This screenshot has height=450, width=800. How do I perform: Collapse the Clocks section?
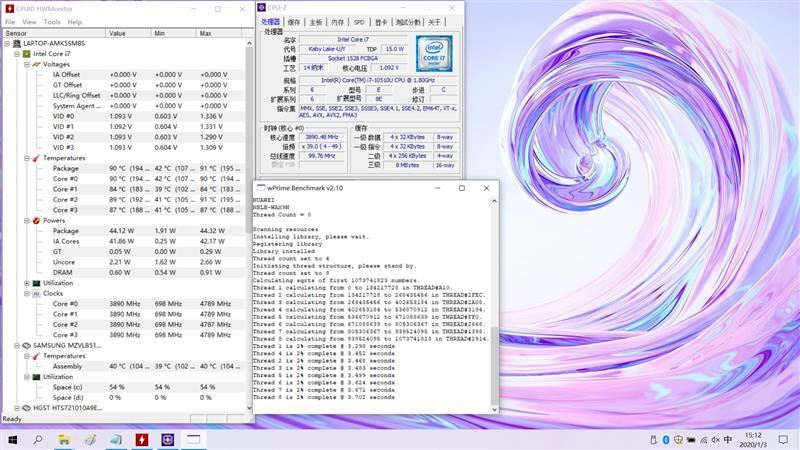[x=27, y=293]
